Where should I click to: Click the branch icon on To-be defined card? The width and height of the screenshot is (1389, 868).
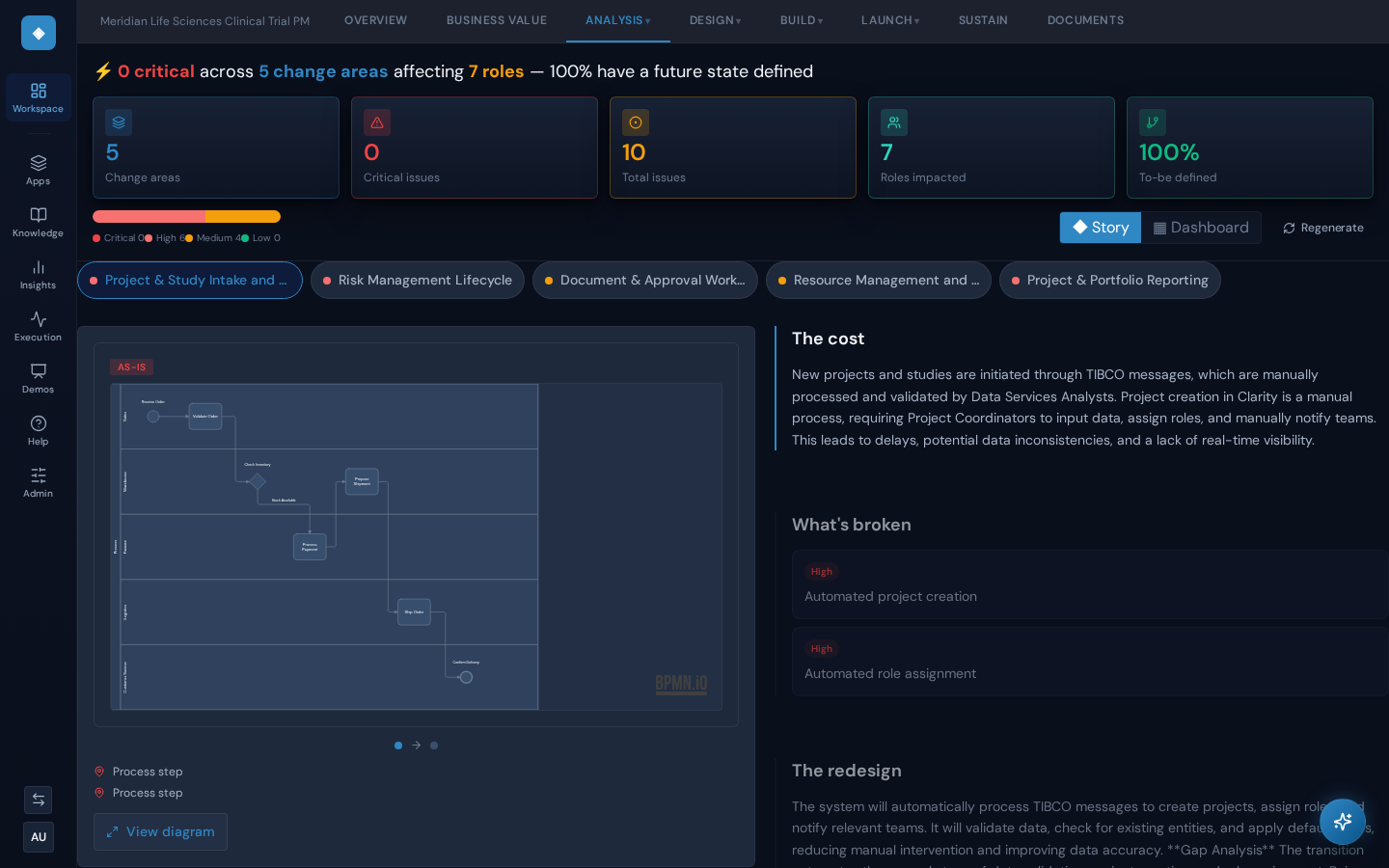(x=1153, y=122)
